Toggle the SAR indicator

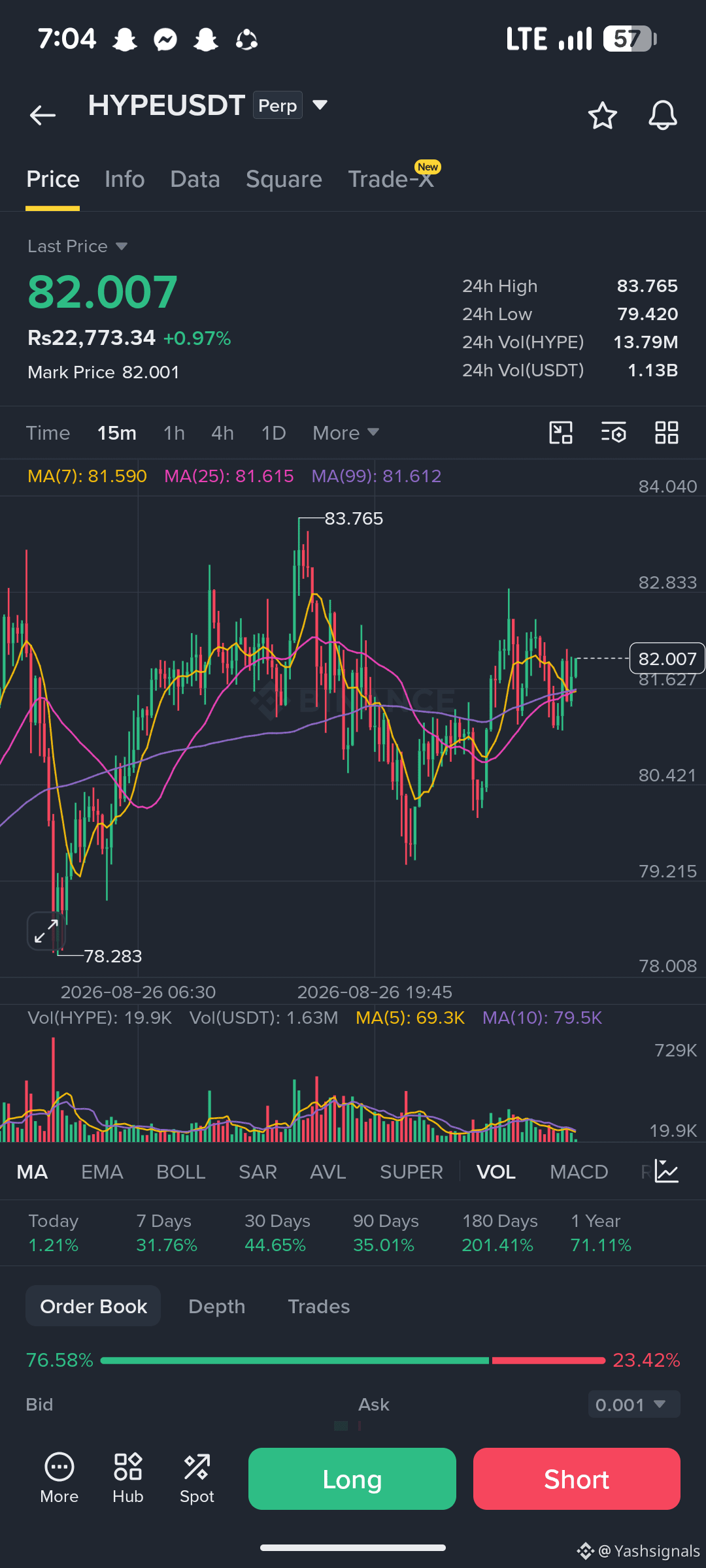pyautogui.click(x=258, y=1171)
